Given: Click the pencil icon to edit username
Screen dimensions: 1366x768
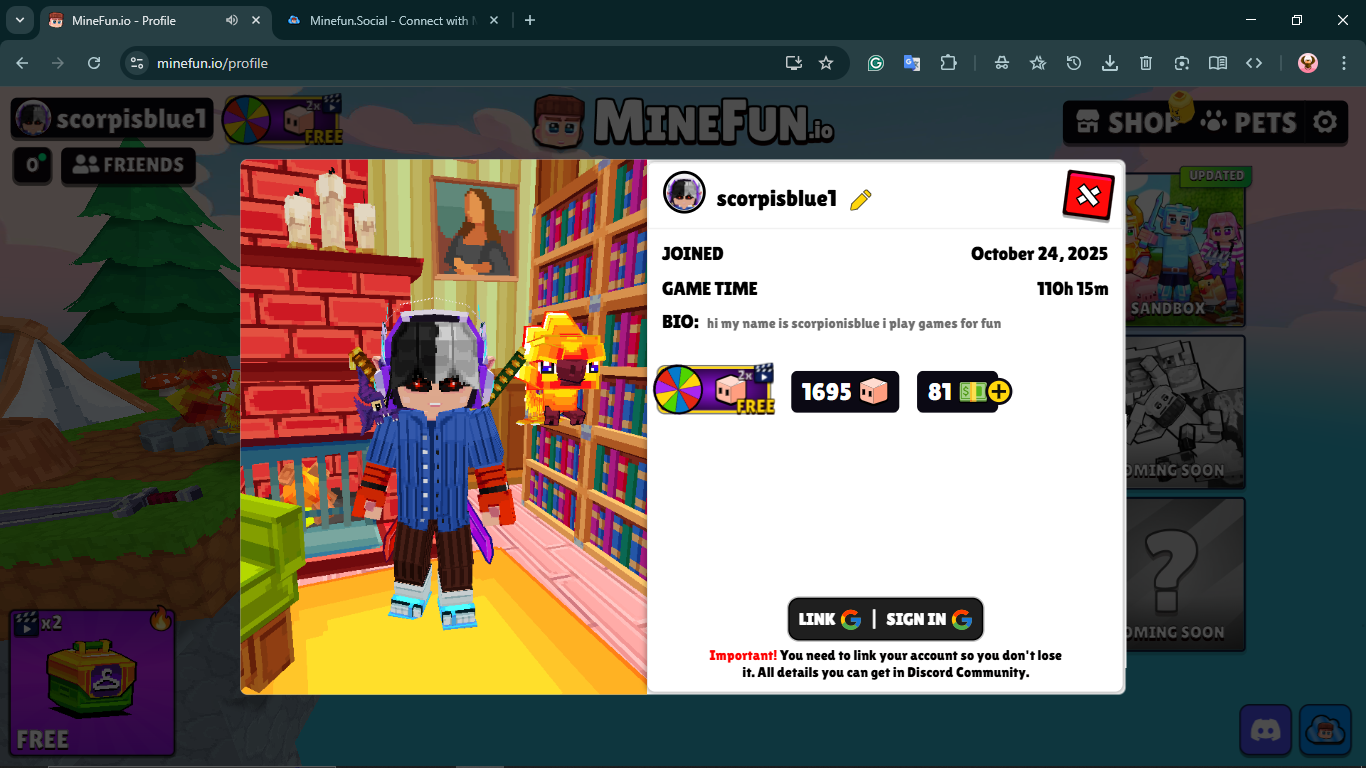Looking at the screenshot, I should coord(860,200).
